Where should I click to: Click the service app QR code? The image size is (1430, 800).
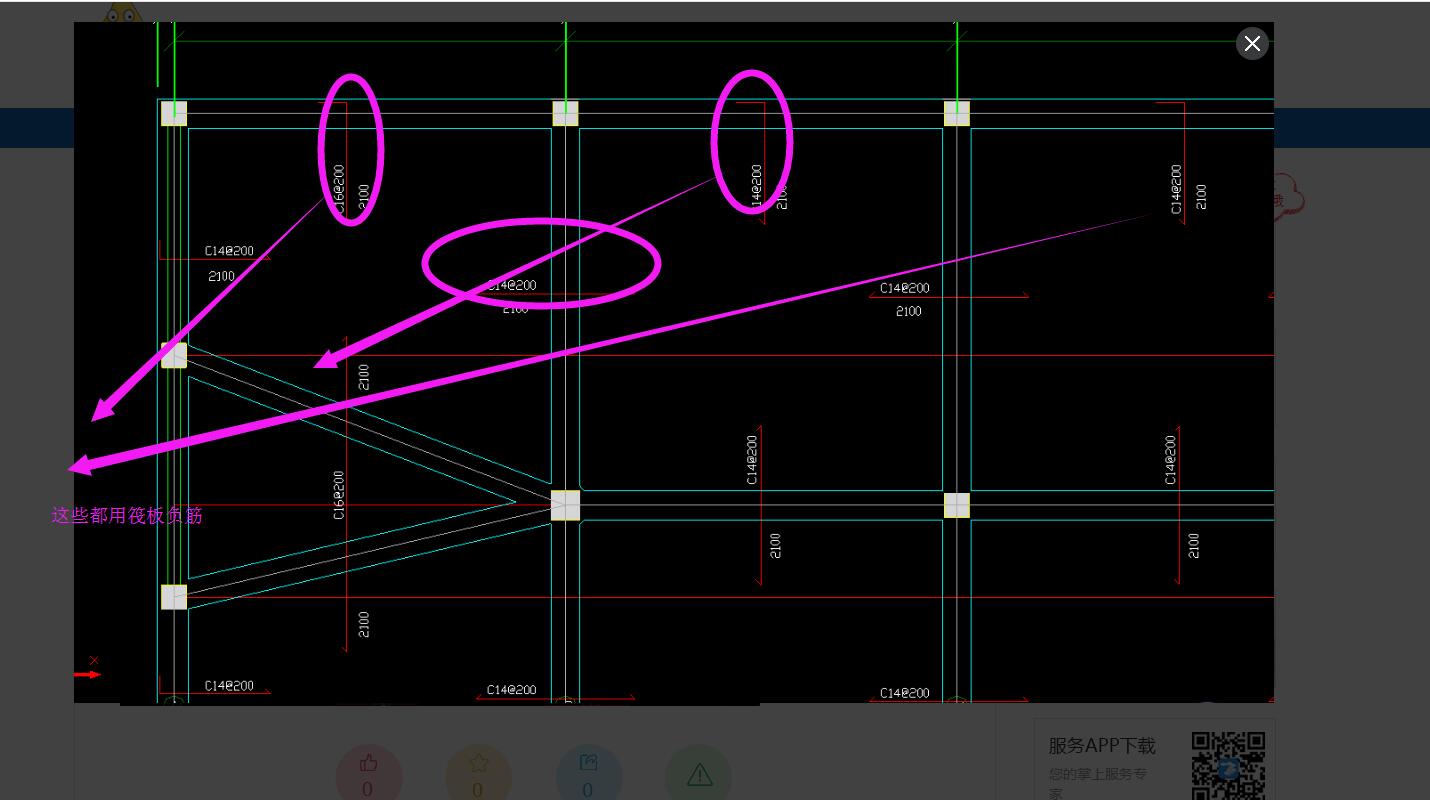(1228, 766)
